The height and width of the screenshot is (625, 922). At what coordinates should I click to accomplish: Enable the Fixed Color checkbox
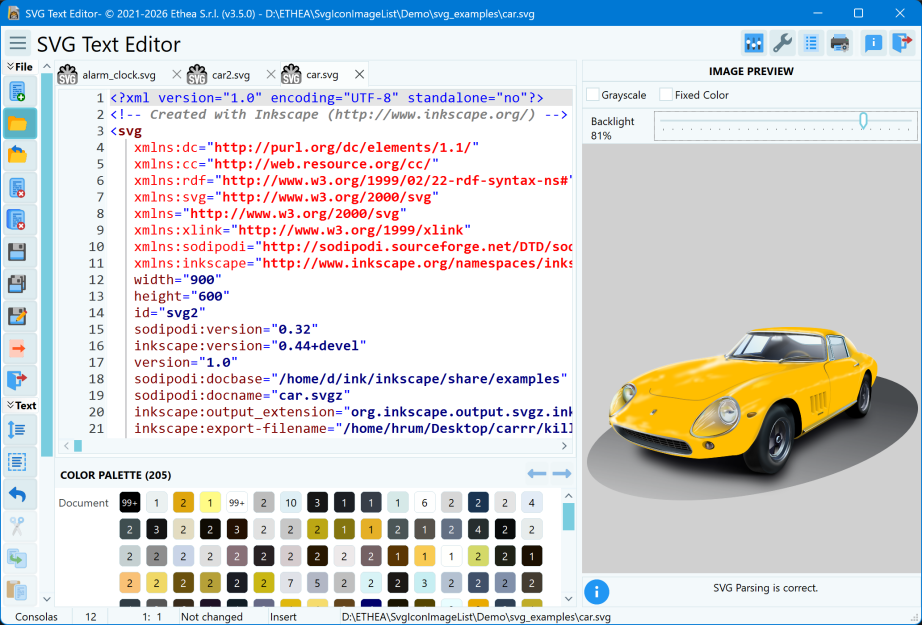pyautogui.click(x=666, y=95)
